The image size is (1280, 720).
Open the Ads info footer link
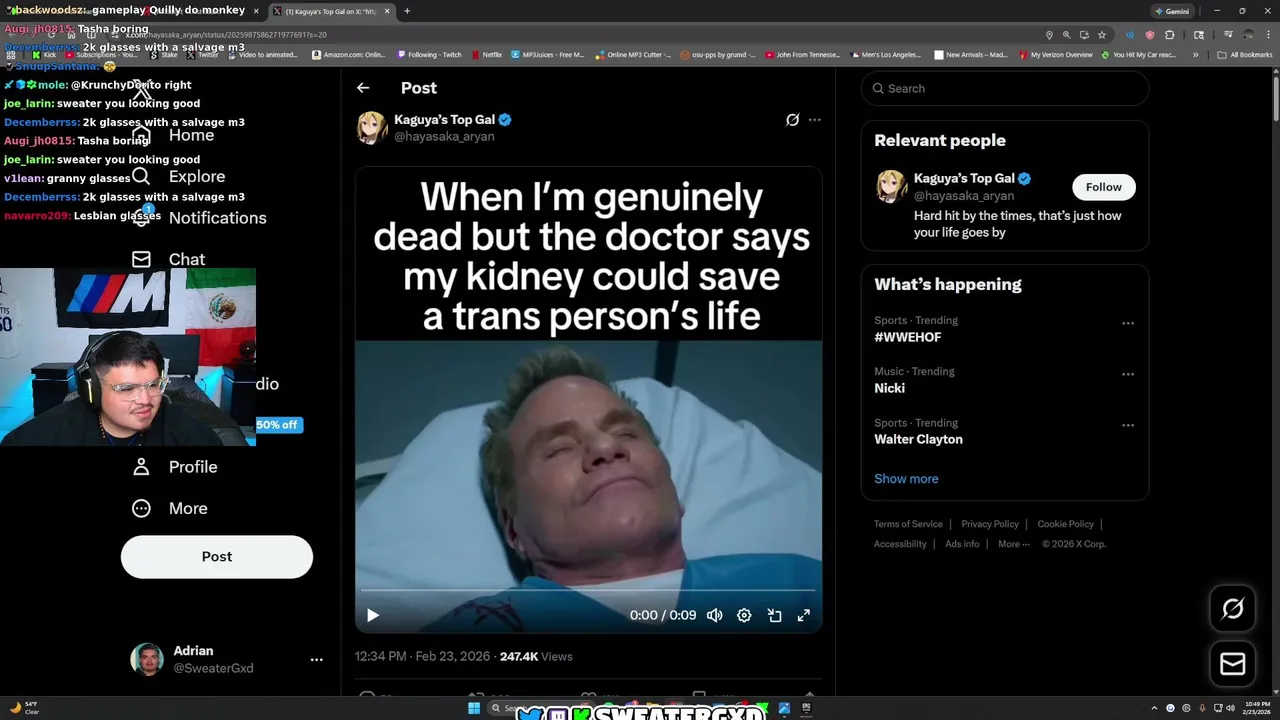tap(962, 544)
